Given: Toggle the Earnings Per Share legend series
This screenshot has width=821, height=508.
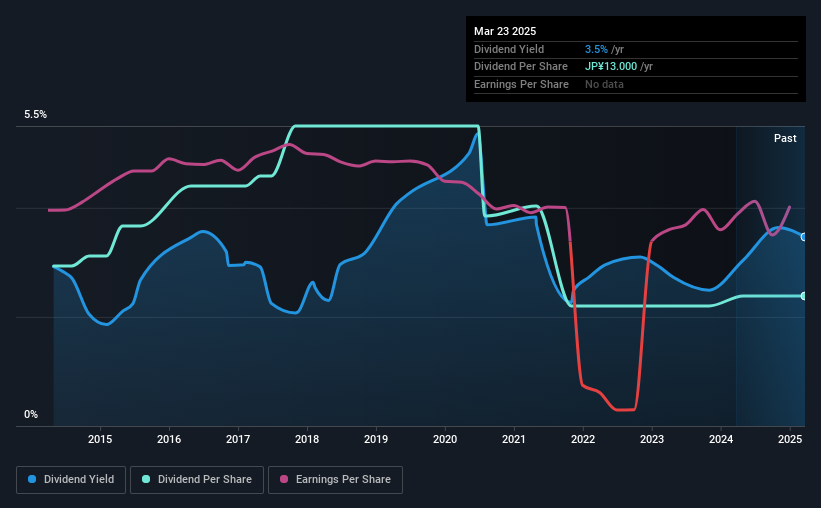Looking at the screenshot, I should [335, 480].
